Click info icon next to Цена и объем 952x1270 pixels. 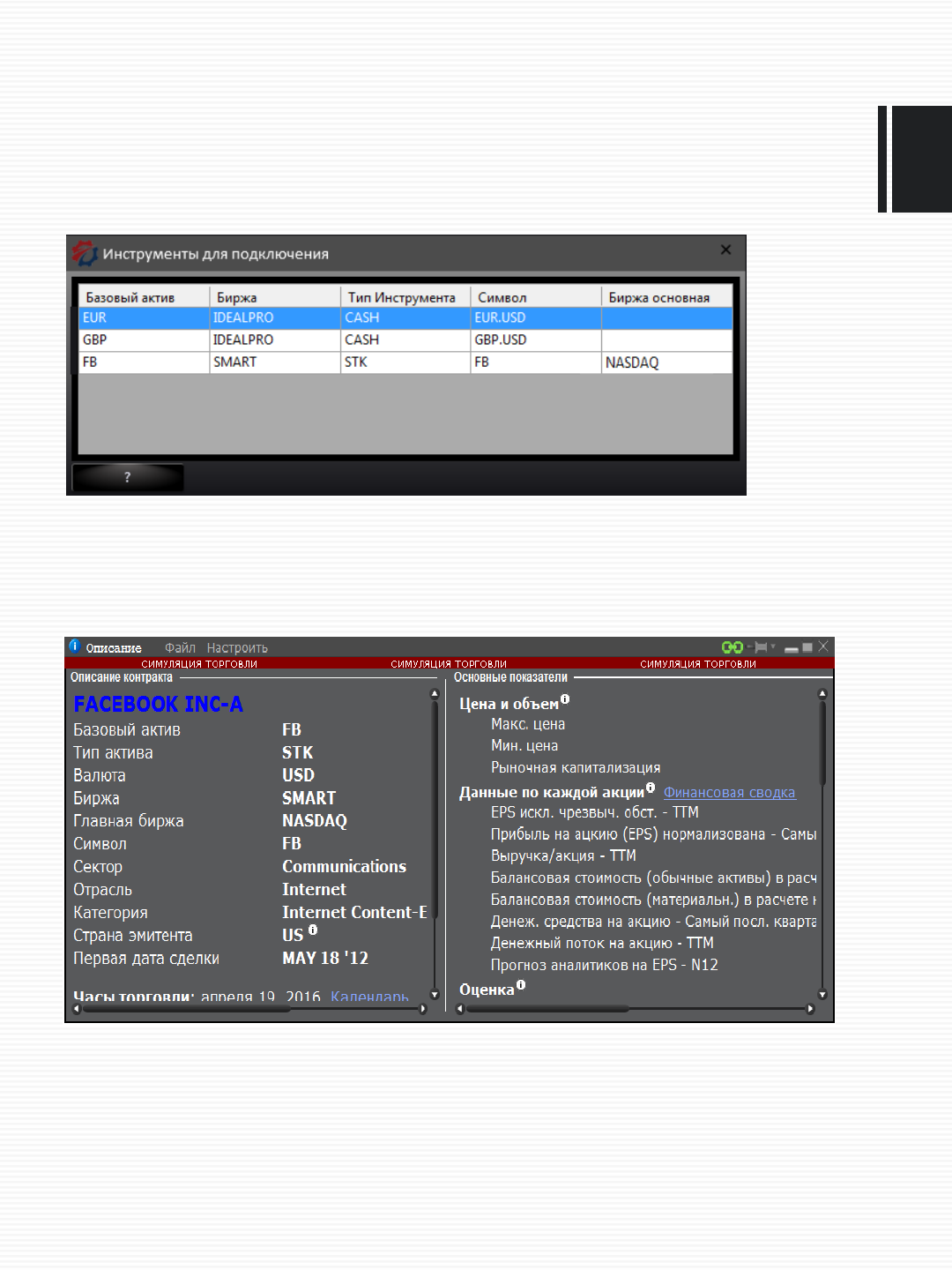(x=565, y=699)
